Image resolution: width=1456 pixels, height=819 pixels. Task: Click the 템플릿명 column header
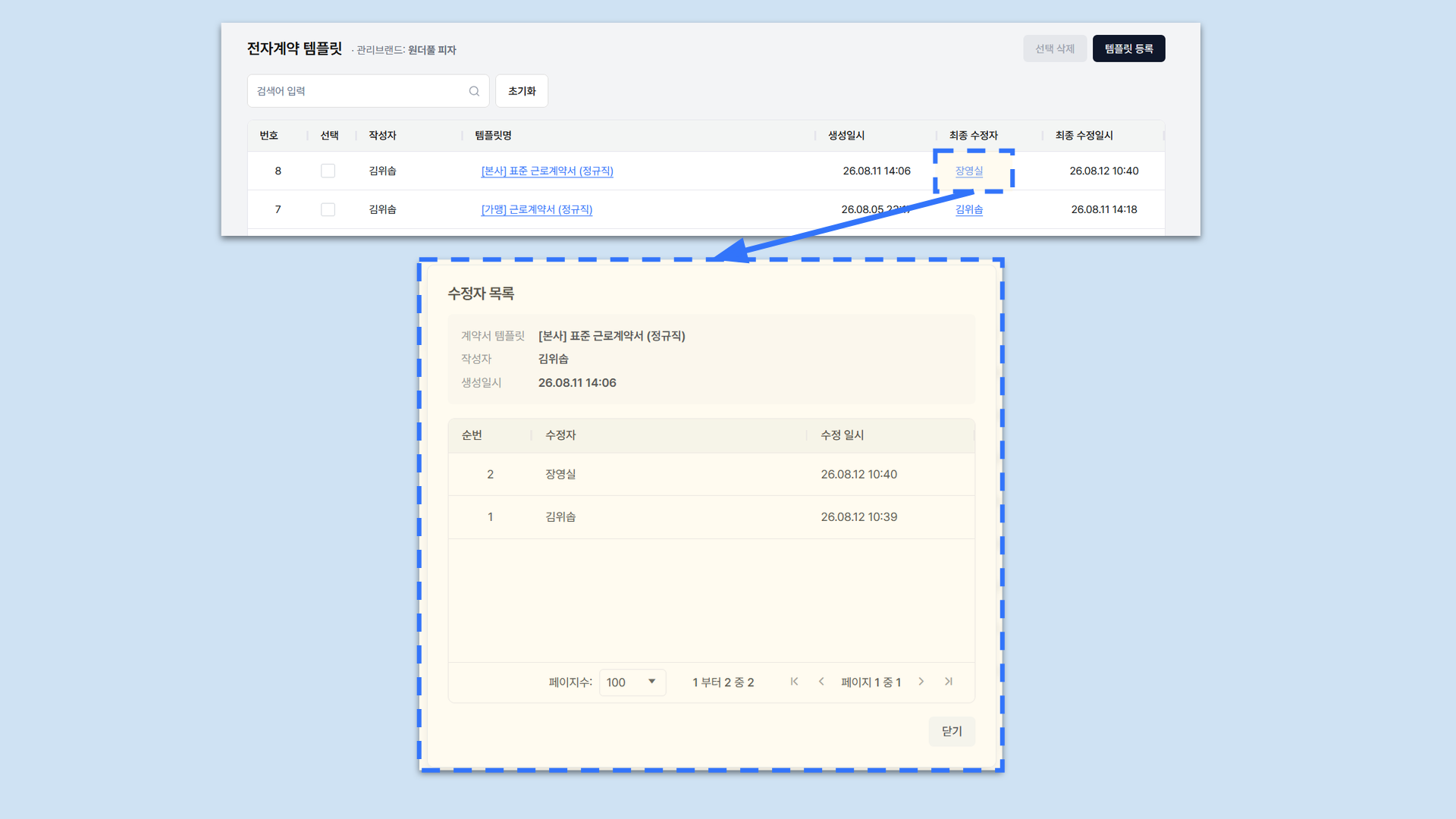(x=494, y=135)
